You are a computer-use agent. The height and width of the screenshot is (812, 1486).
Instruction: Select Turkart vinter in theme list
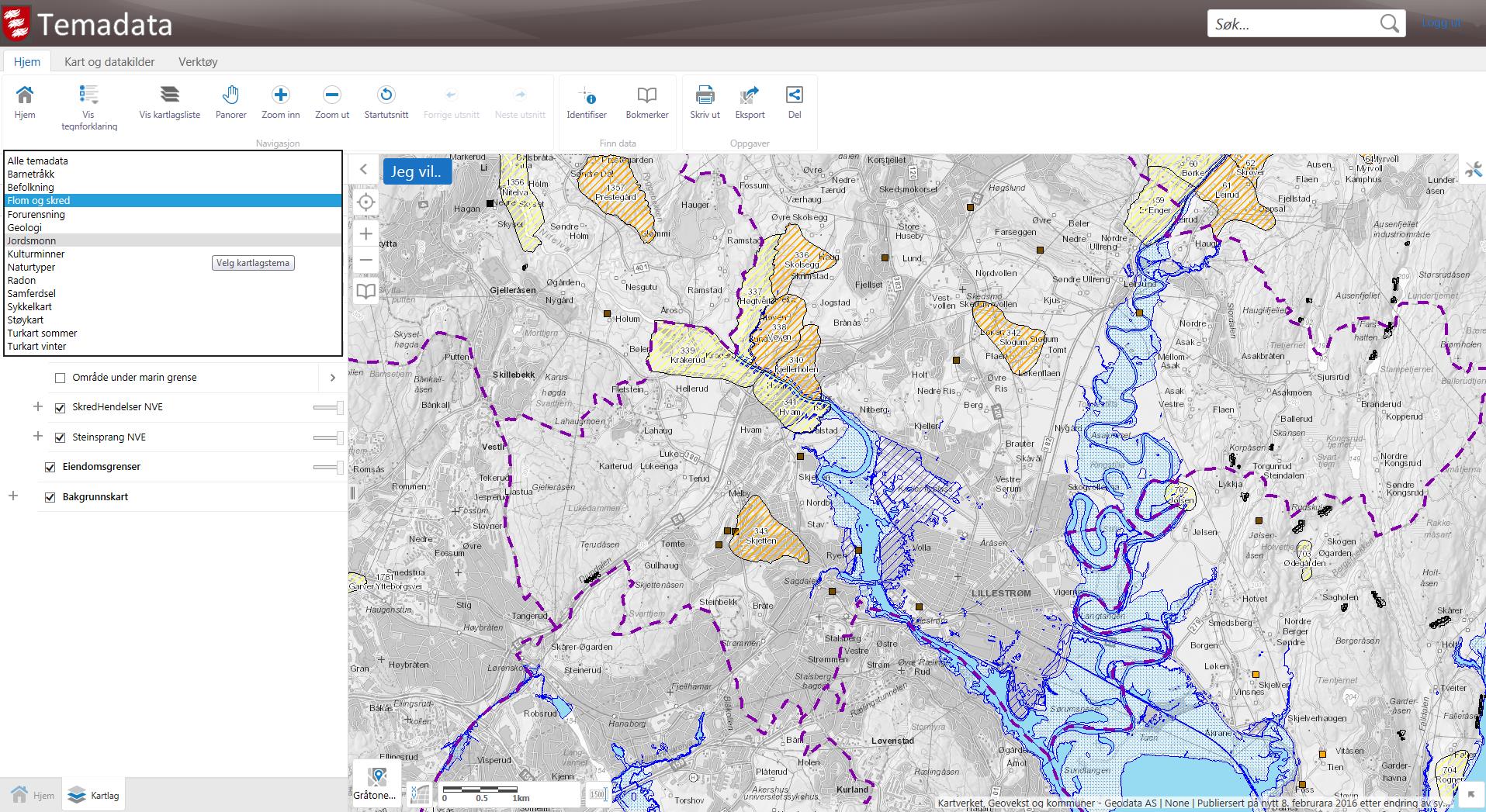[x=172, y=346]
